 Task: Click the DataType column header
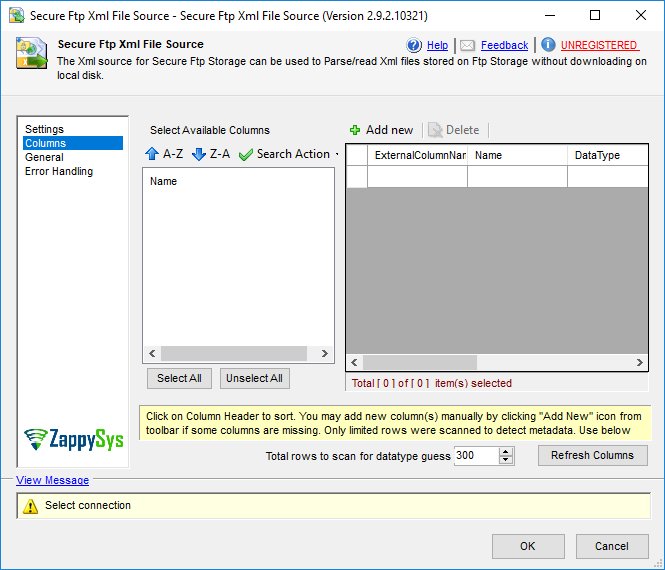click(x=607, y=155)
